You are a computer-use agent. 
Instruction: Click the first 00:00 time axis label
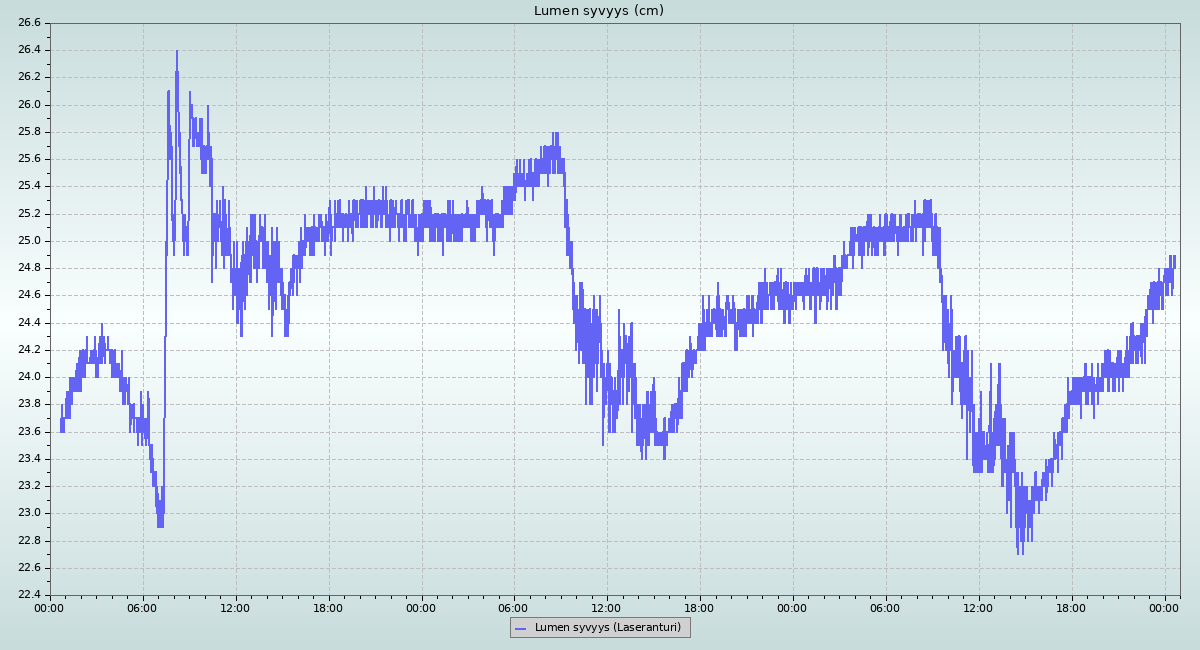[x=50, y=607]
